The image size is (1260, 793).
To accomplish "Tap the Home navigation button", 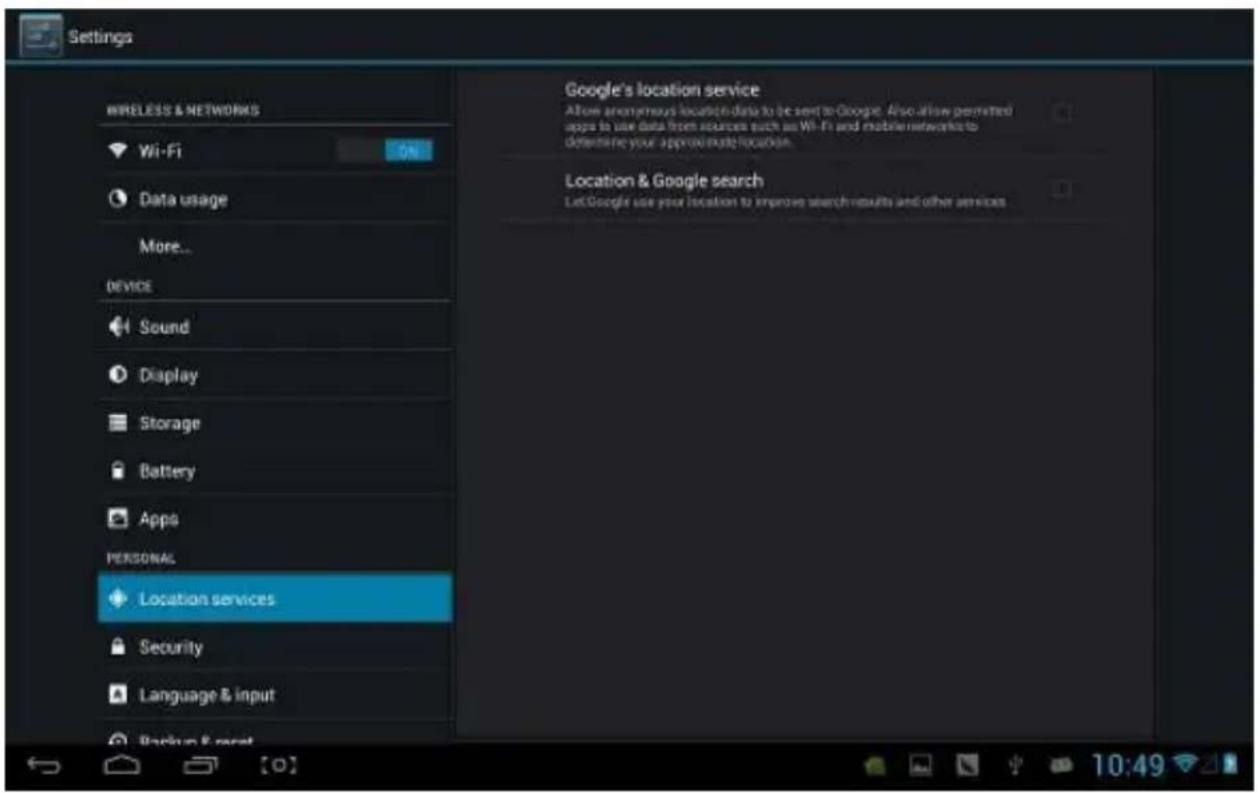I will point(121,767).
